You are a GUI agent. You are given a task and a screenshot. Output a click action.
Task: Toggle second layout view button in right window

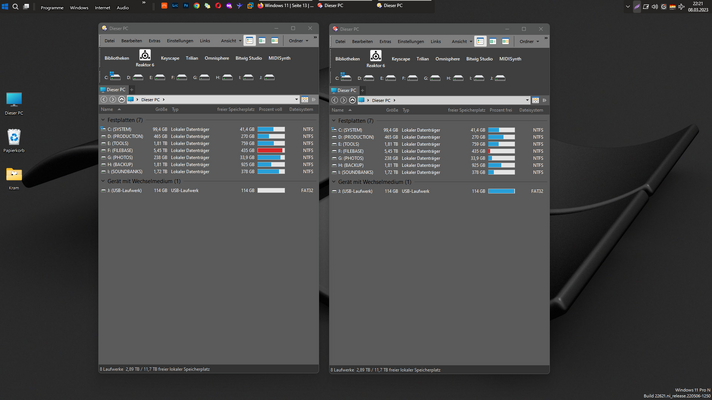pos(492,41)
